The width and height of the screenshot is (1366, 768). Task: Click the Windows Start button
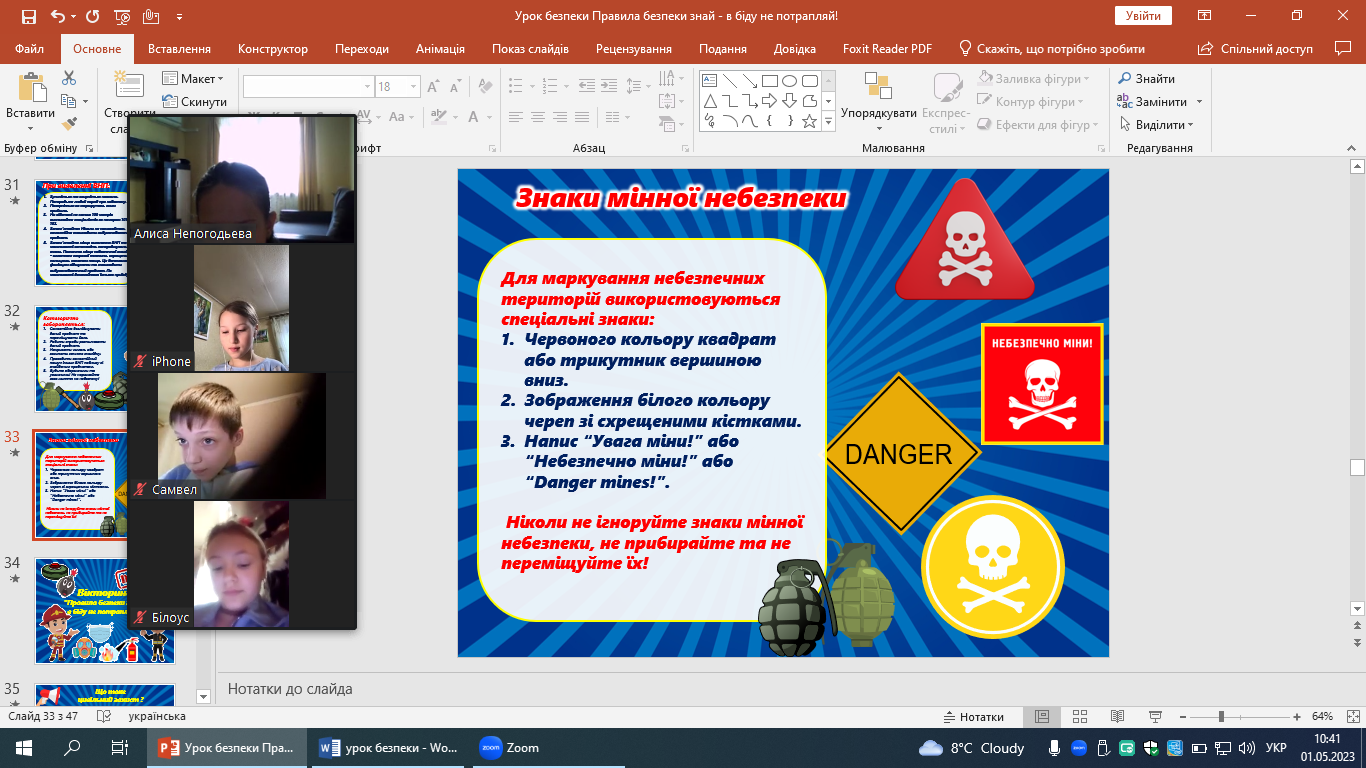click(24, 748)
